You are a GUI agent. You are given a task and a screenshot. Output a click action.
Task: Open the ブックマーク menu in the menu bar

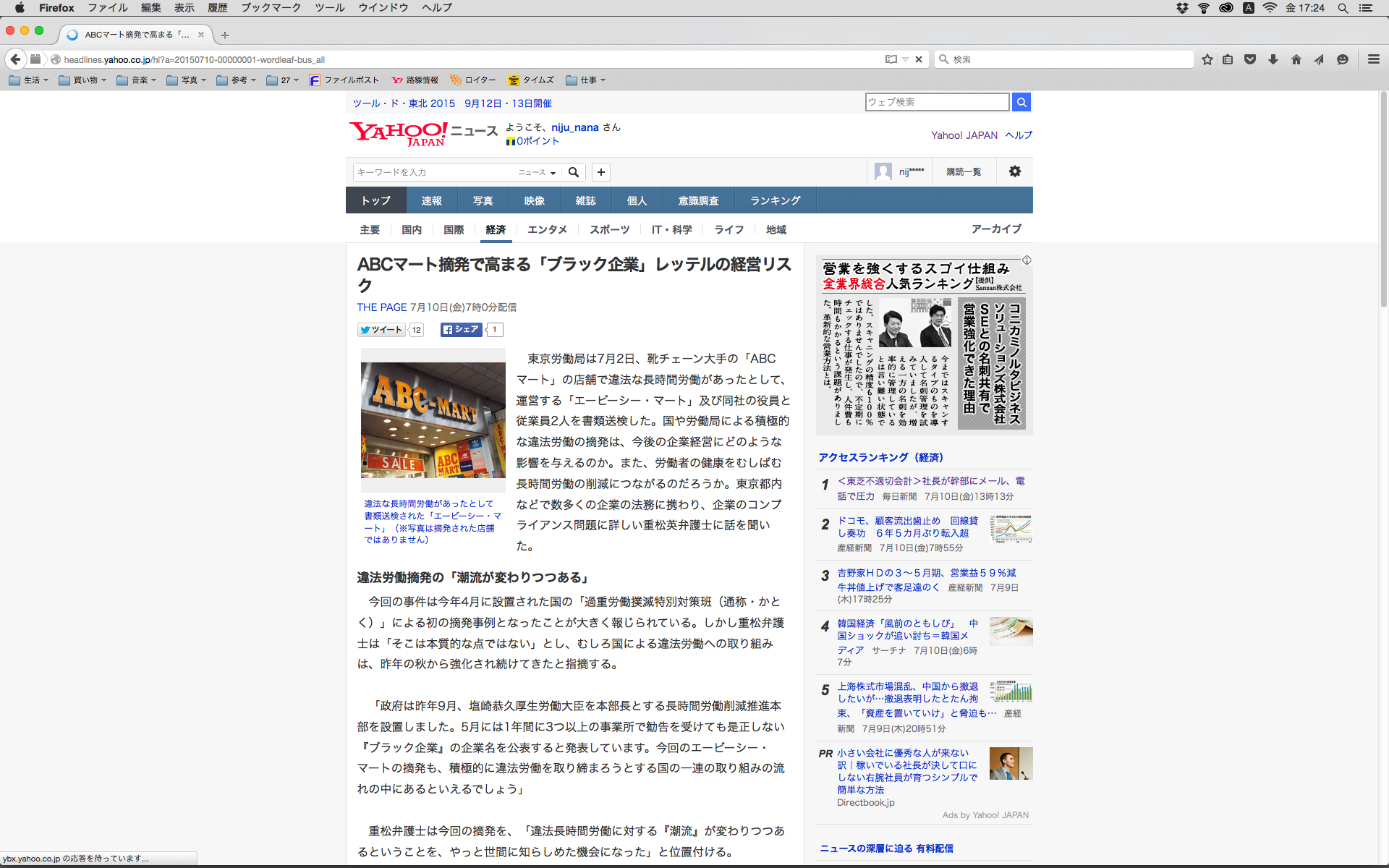(x=271, y=8)
